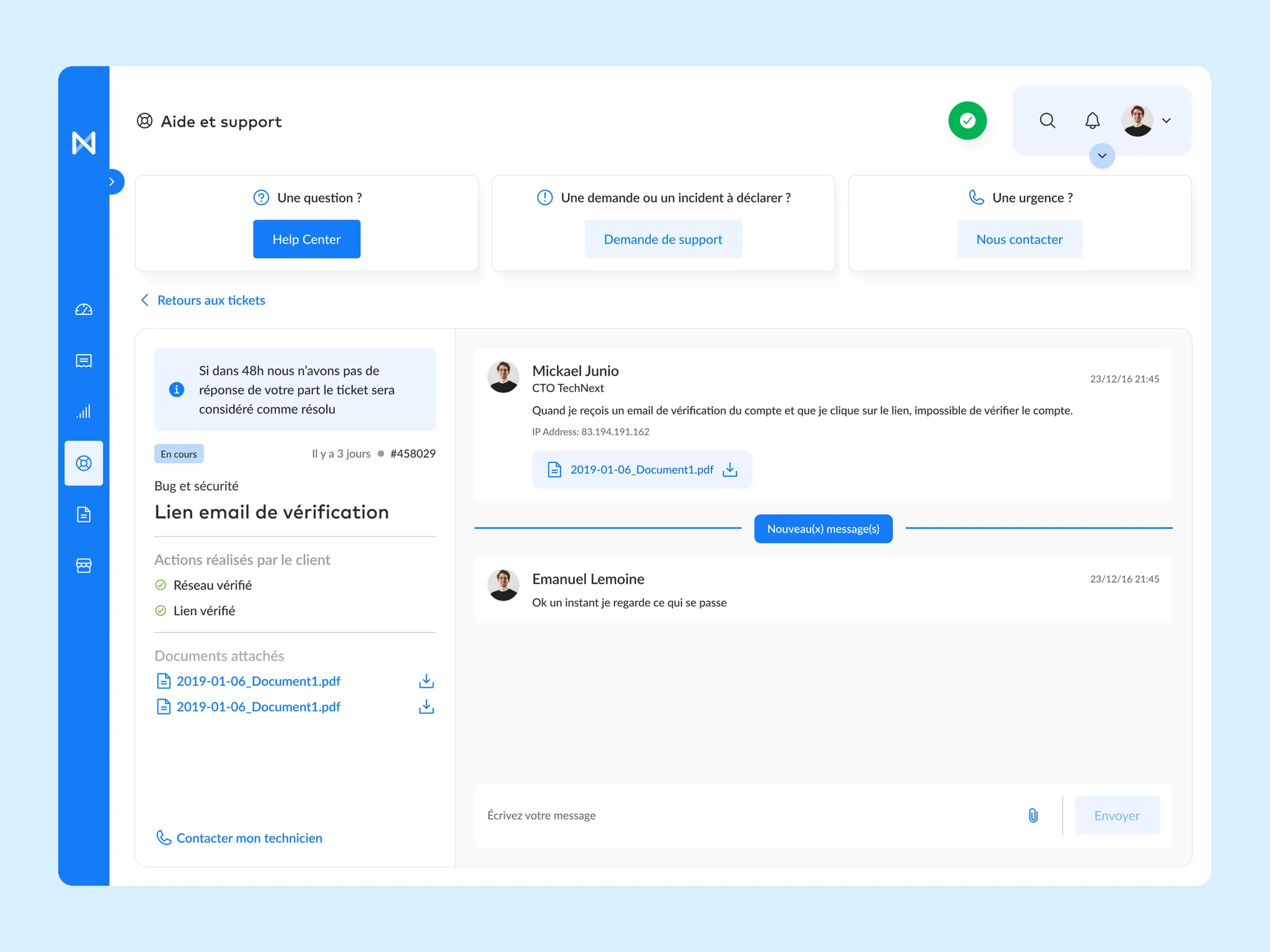Viewport: 1270px width, 952px height.
Task: Attach a file with the paperclip icon
Action: click(x=1033, y=816)
